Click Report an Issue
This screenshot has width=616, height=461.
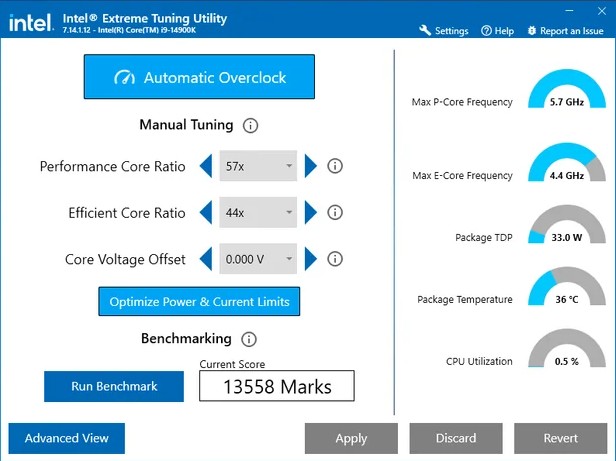[566, 31]
